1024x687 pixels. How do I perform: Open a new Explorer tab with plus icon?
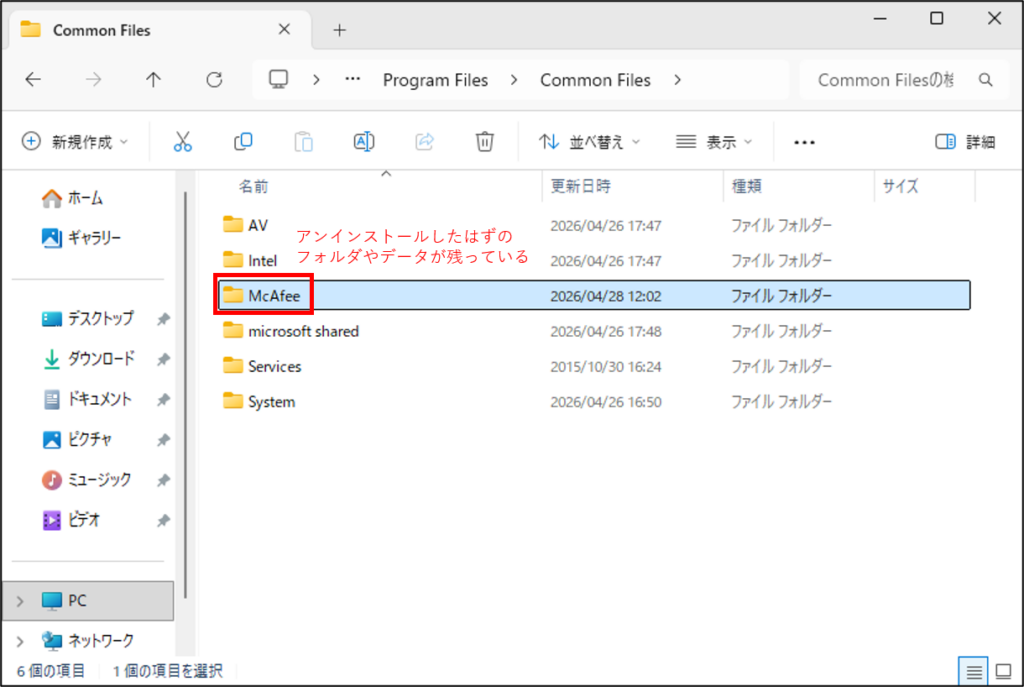pos(339,30)
